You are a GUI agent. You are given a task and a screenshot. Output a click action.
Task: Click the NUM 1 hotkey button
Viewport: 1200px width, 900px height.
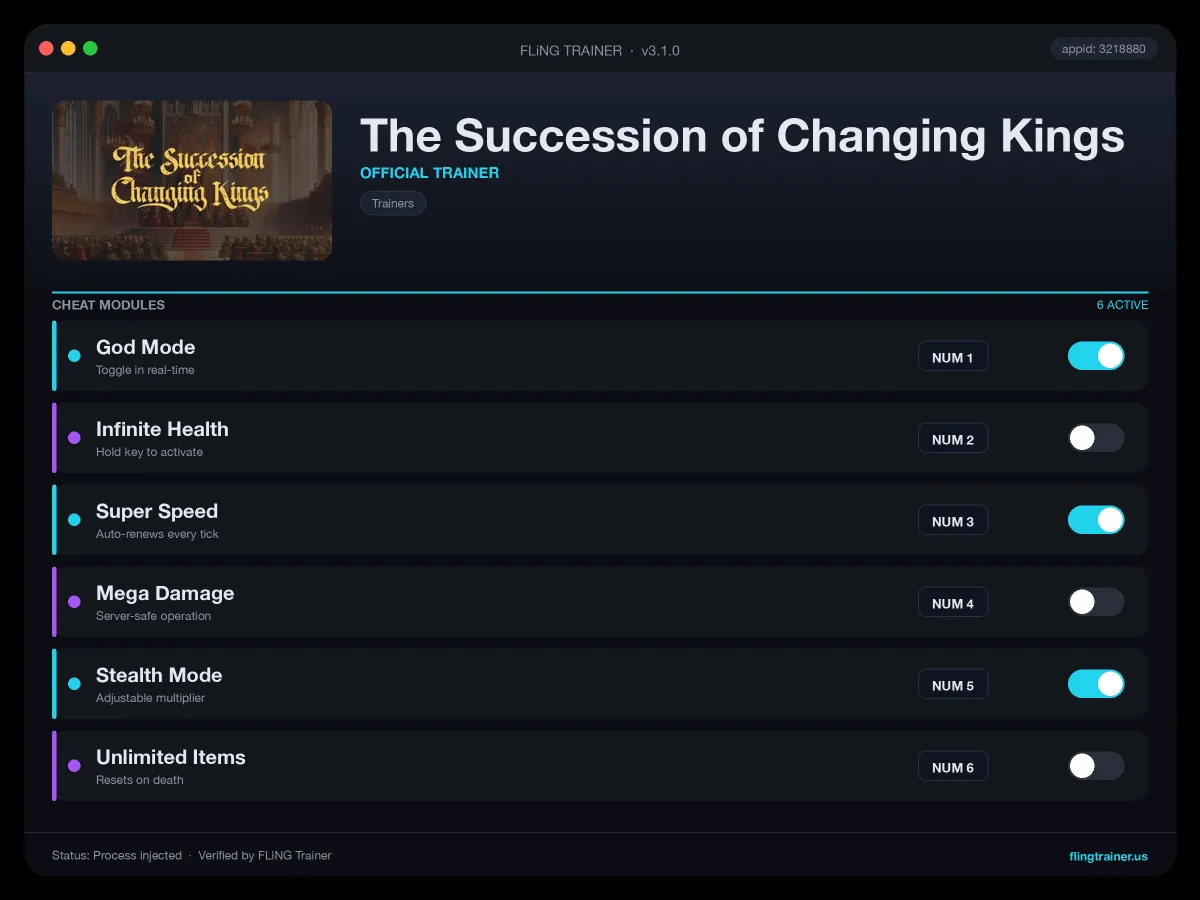(x=953, y=357)
